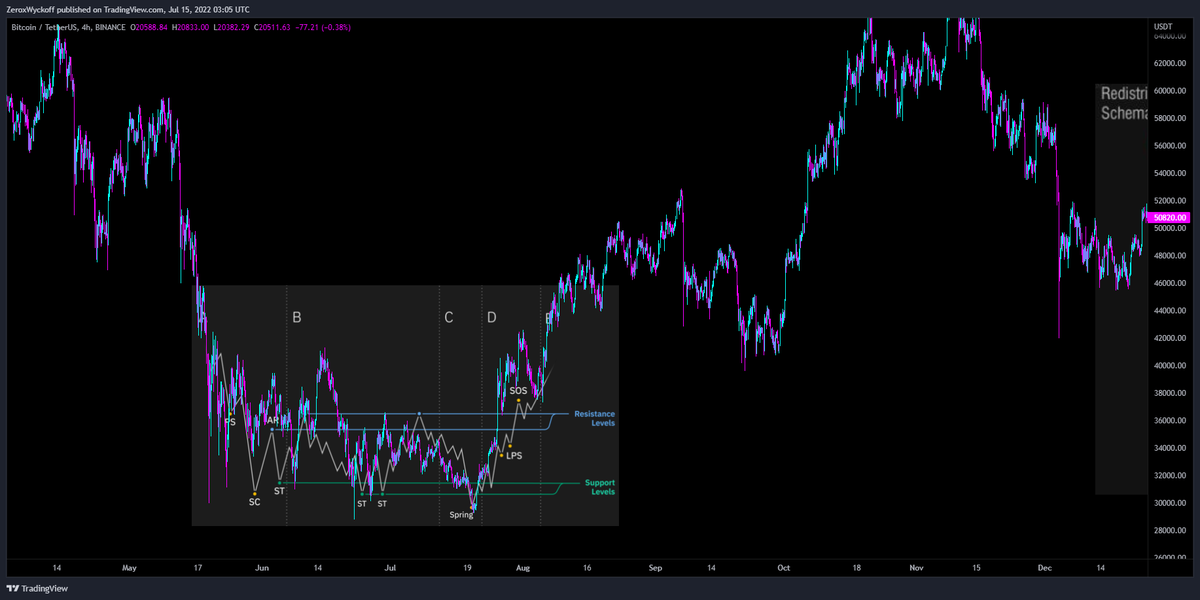
Task: Click the 58000.00 price axis label
Action: pos(1170,118)
